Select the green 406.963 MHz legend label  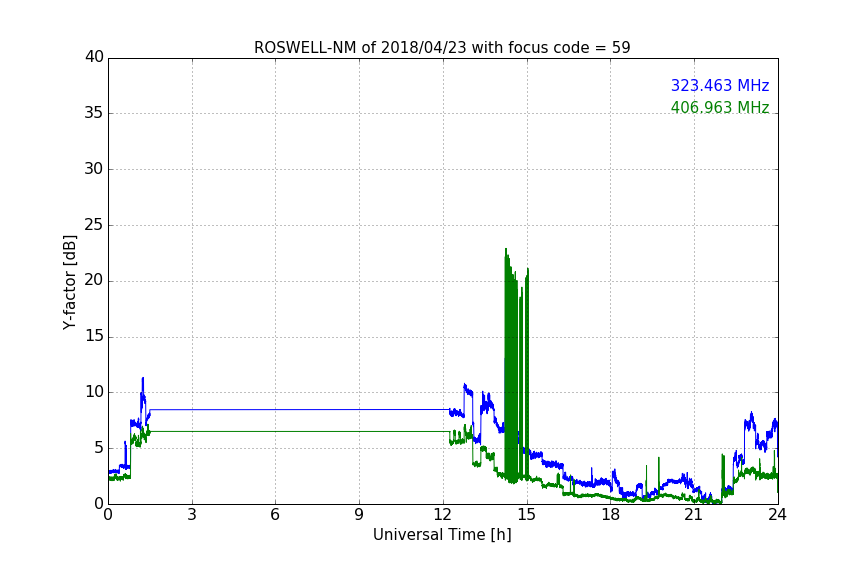pos(720,107)
